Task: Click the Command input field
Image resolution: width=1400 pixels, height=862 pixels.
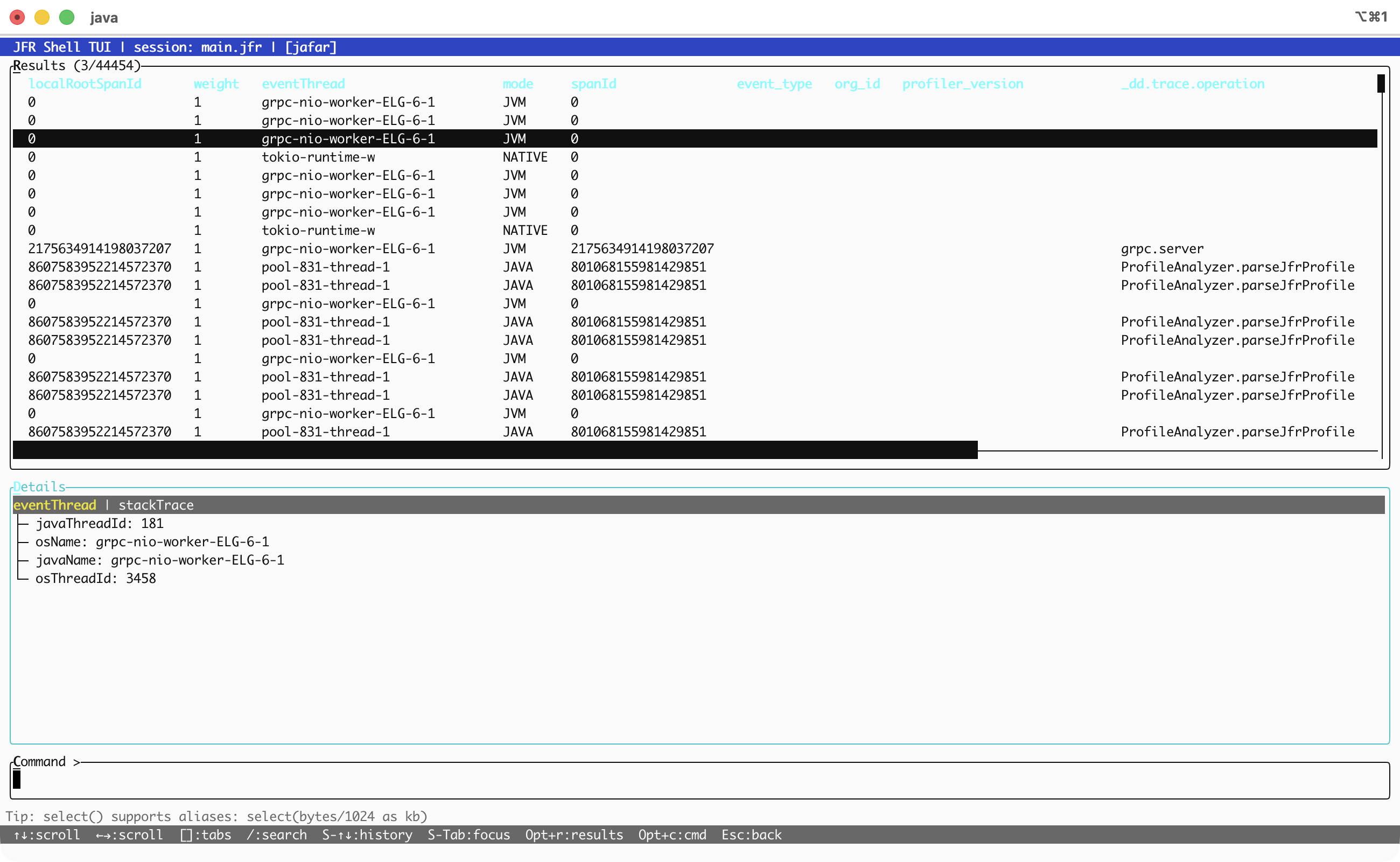Action: point(699,780)
